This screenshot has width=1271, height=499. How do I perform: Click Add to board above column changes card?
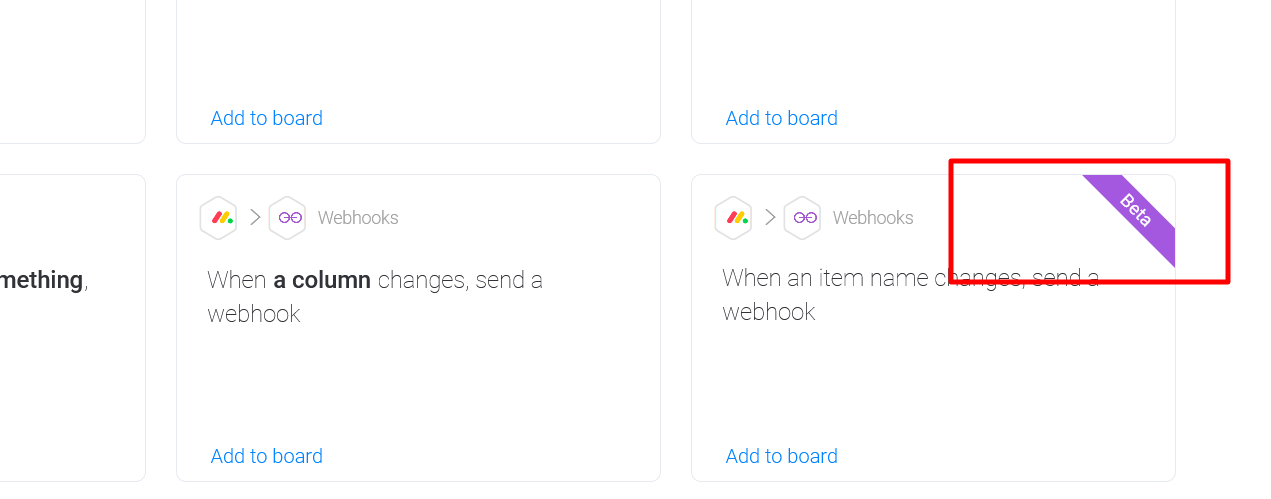tap(266, 118)
